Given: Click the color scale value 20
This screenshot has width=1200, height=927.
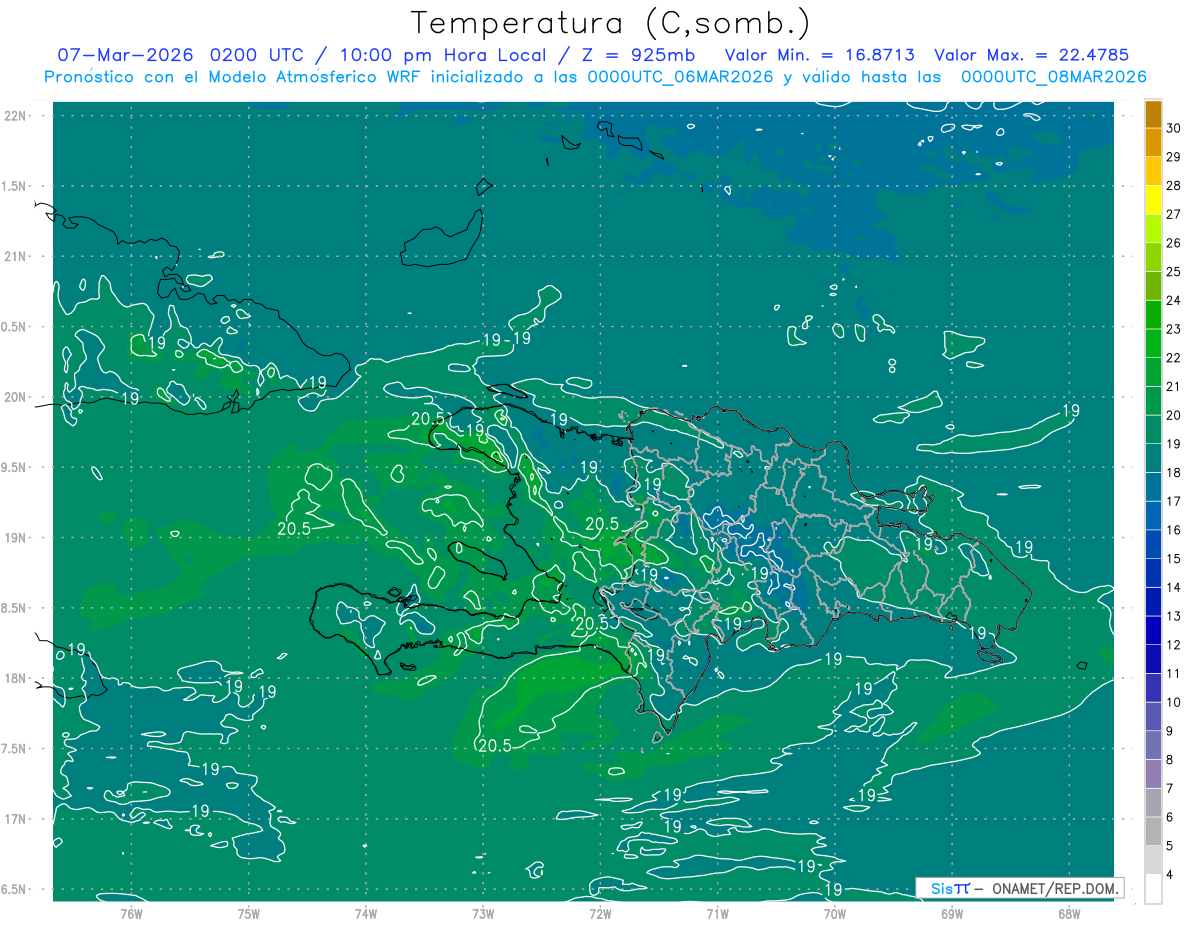Looking at the screenshot, I should coord(1174,415).
